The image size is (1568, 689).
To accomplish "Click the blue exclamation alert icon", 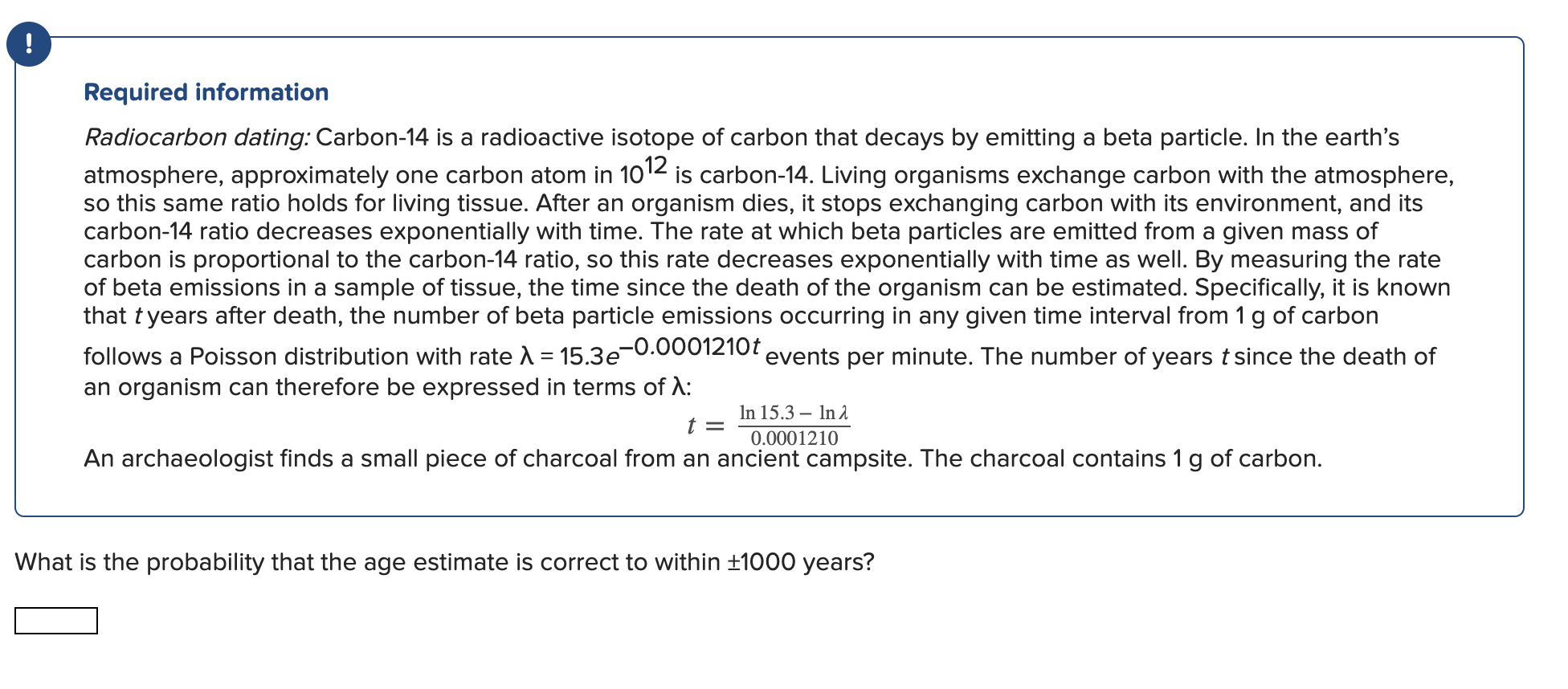I will click(x=29, y=45).
